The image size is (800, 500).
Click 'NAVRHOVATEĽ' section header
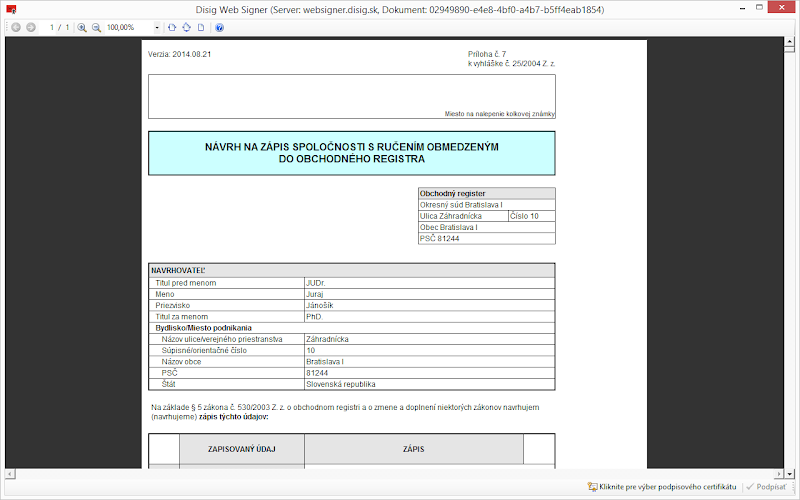point(352,270)
